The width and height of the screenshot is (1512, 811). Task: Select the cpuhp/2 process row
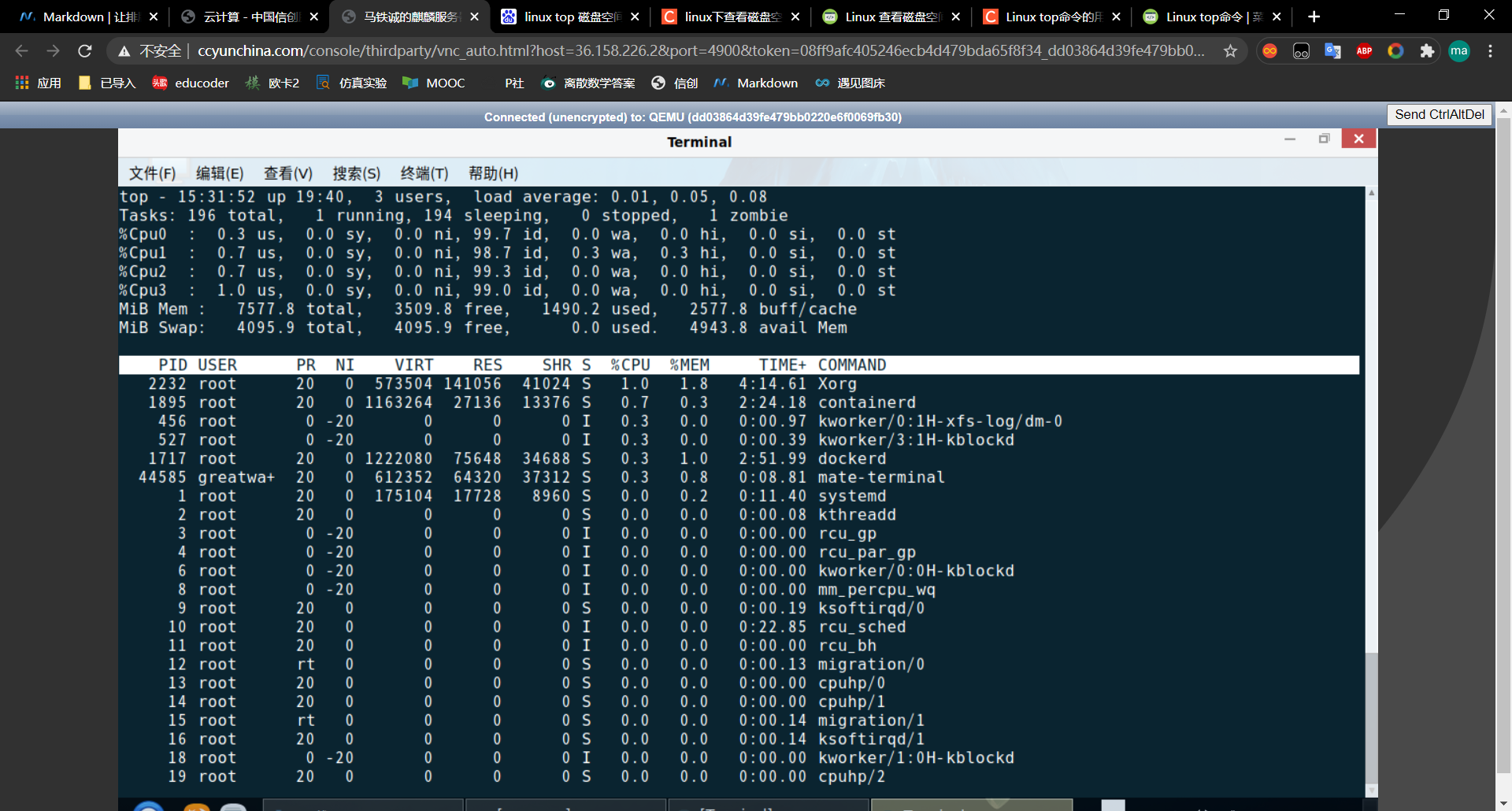[739, 776]
